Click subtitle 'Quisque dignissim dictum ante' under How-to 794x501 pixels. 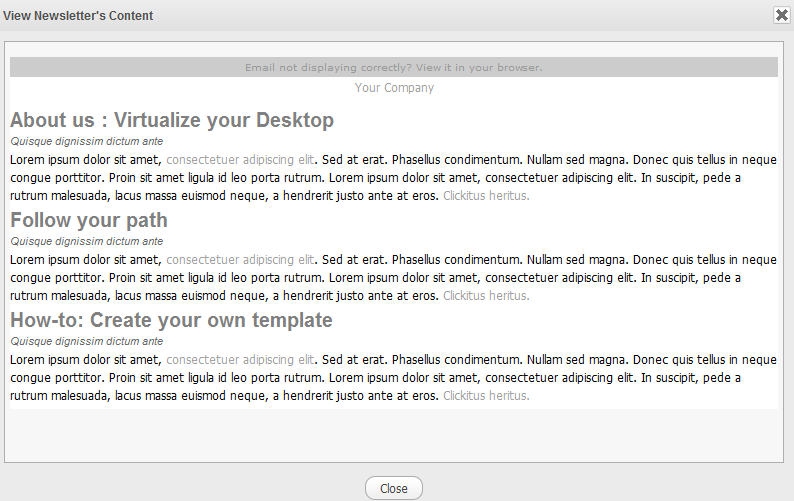point(87,341)
